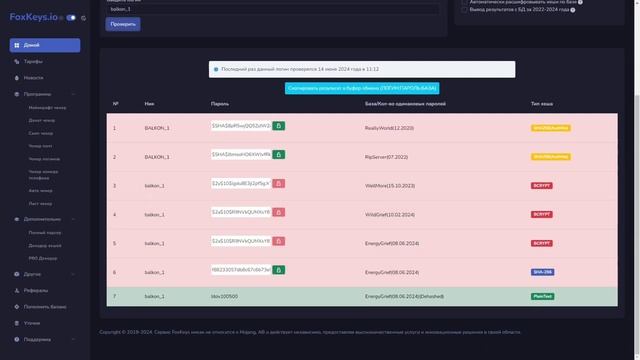Expand the Другое sidebar section arrow
Image resolution: width=640 pixels, height=360 pixels.
[x=73, y=274]
